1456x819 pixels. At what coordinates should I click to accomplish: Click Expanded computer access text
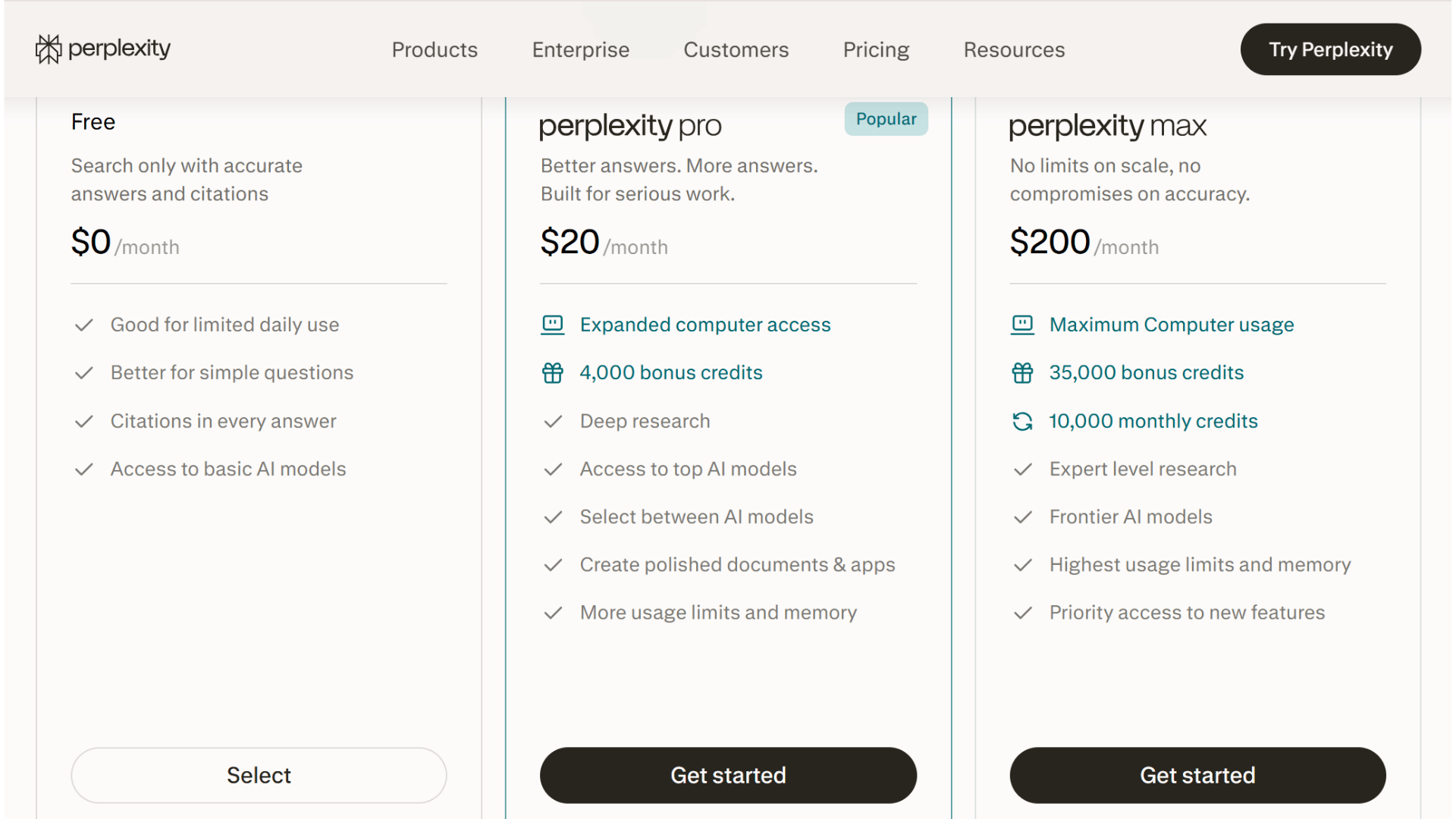click(x=705, y=325)
